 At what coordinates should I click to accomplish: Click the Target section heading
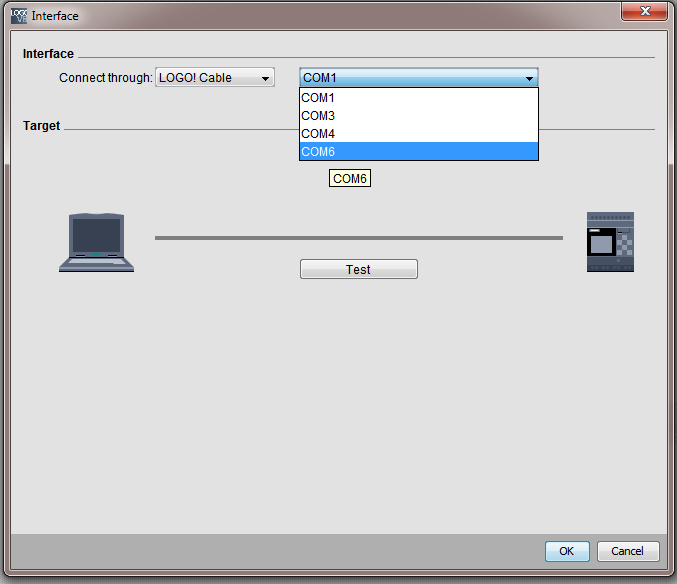[x=41, y=126]
